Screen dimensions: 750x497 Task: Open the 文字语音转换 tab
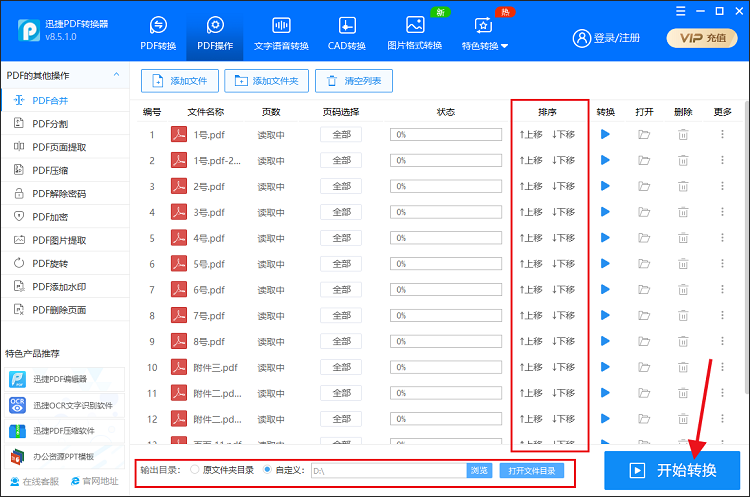tap(281, 34)
